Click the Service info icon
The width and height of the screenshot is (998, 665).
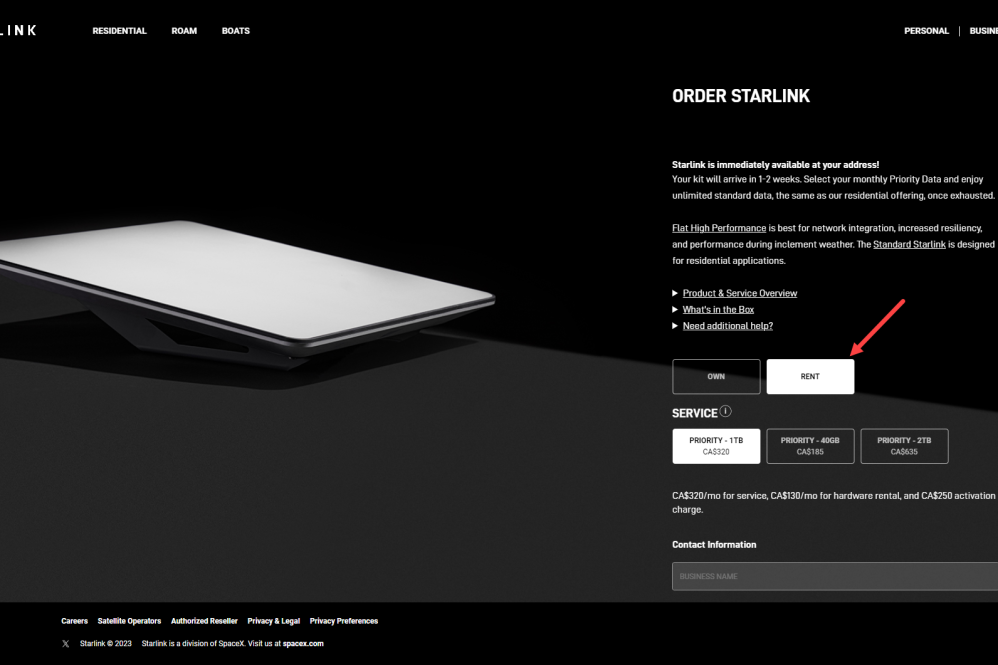tap(726, 411)
